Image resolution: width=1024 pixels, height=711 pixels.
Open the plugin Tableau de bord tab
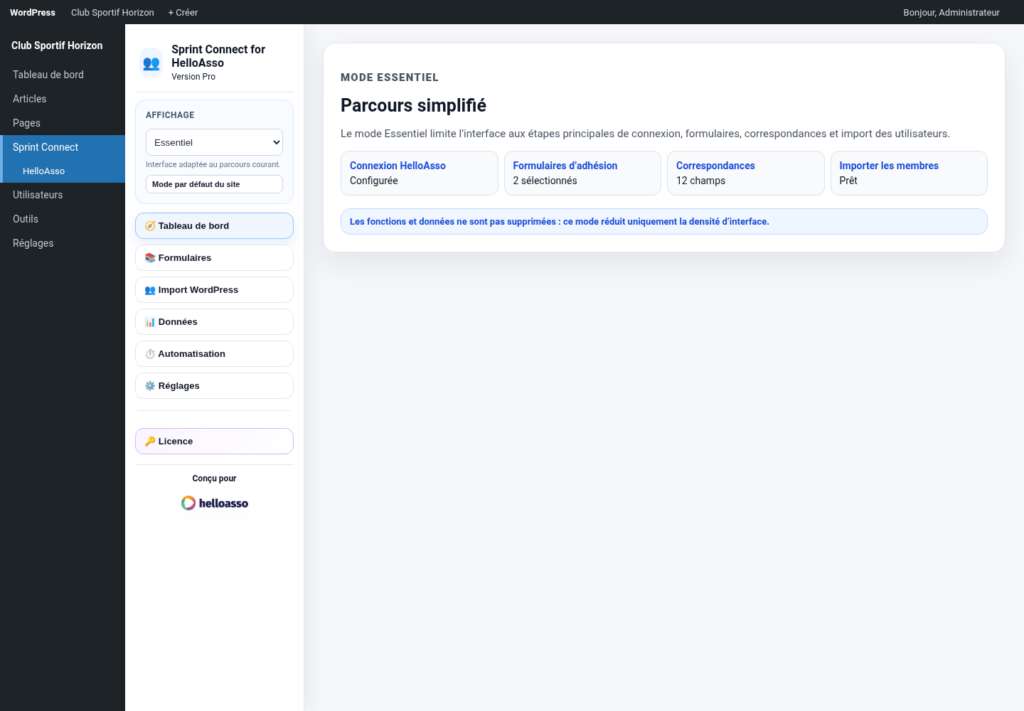click(x=214, y=226)
